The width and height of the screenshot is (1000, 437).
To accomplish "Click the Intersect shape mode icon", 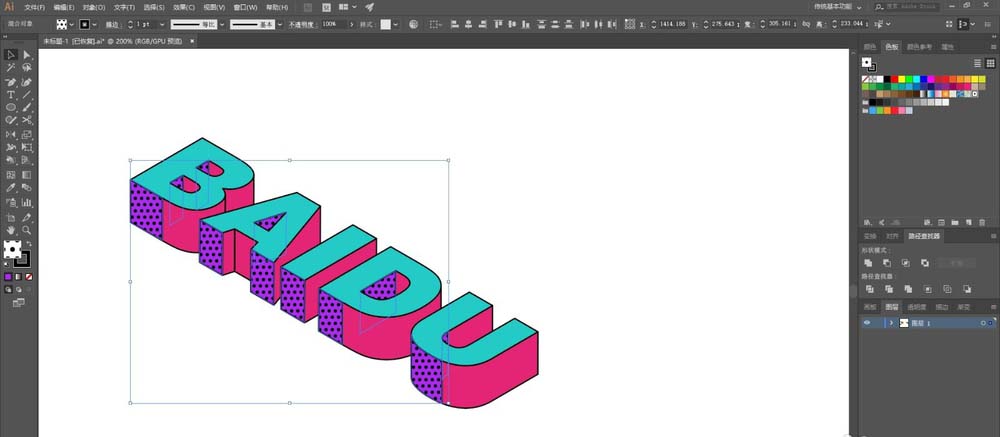I will [906, 263].
